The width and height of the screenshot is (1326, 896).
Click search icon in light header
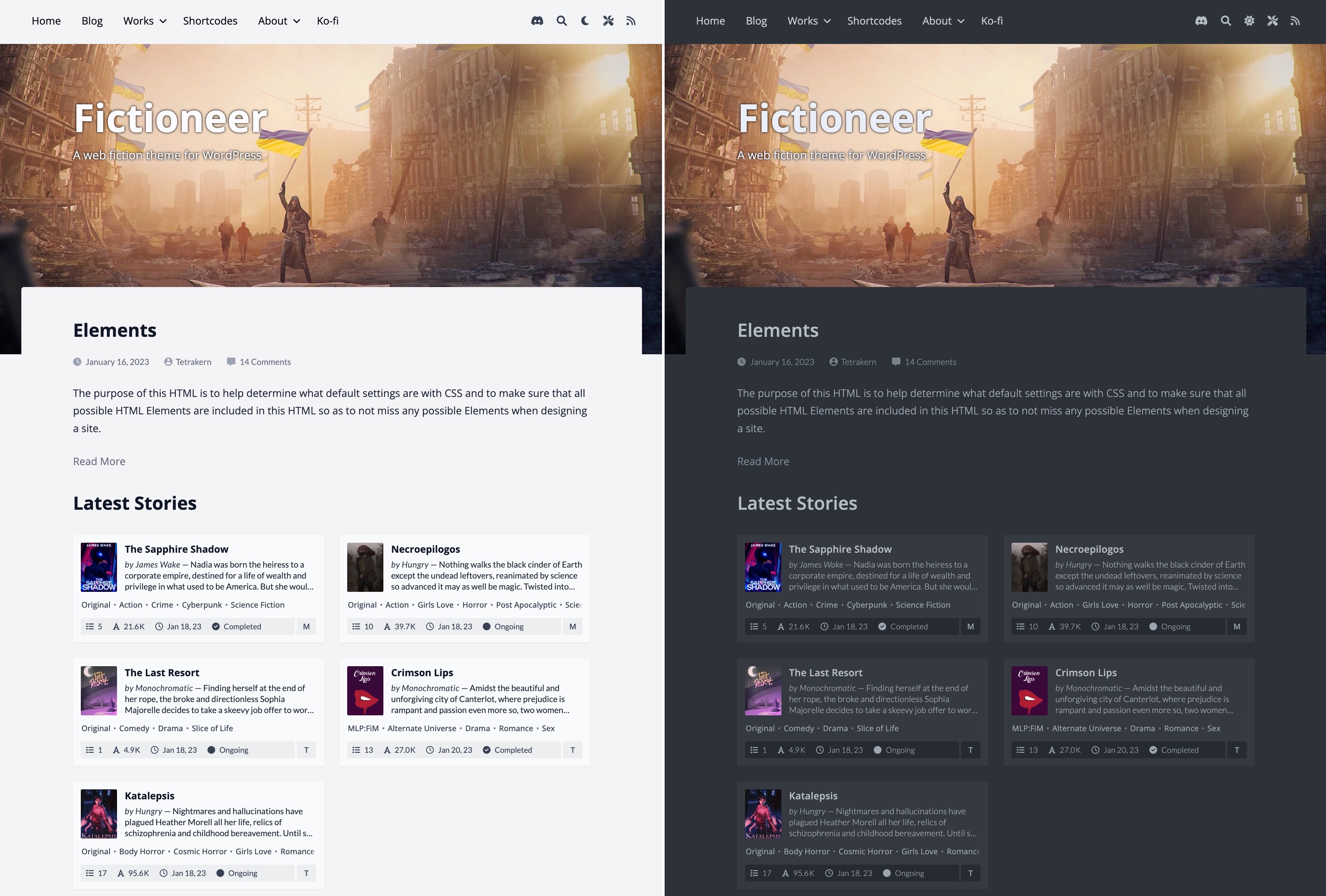pyautogui.click(x=561, y=21)
